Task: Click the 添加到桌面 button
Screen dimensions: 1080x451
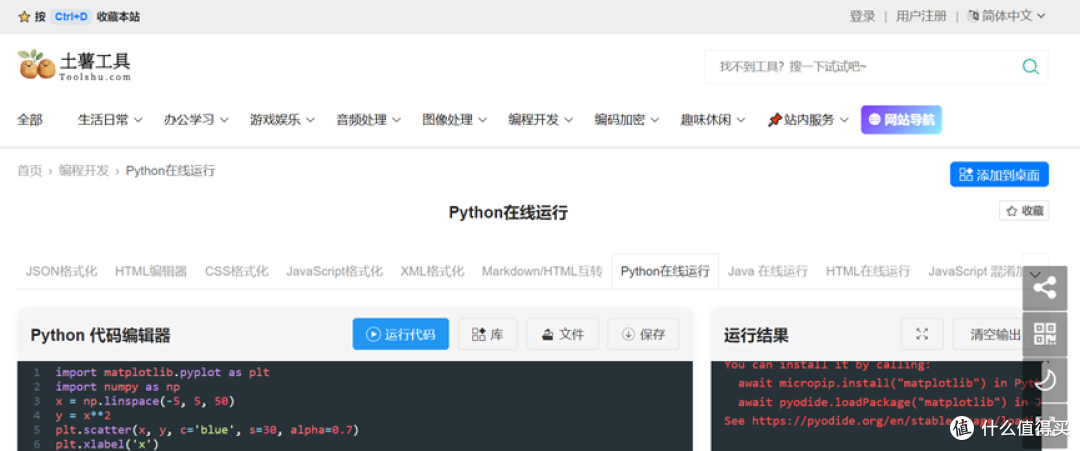Action: [999, 175]
